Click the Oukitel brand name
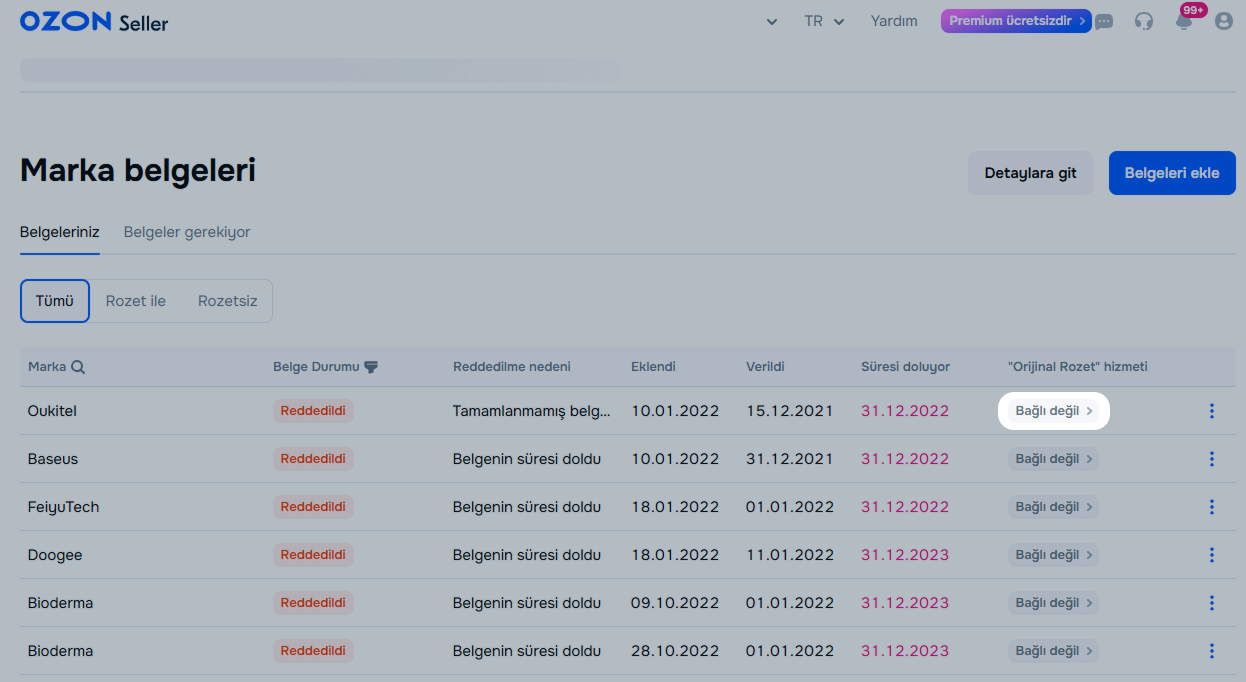1246x682 pixels. click(x=52, y=411)
